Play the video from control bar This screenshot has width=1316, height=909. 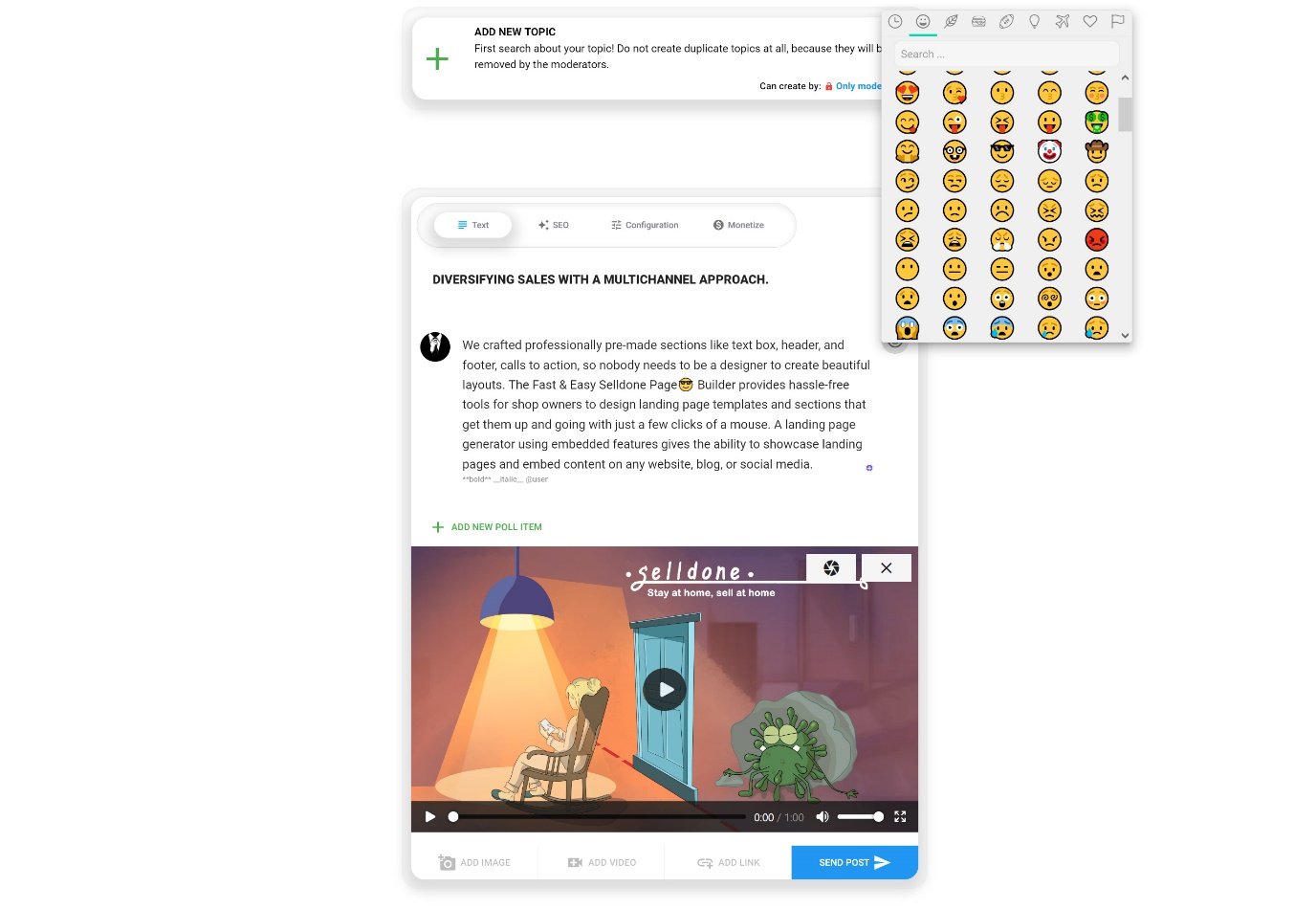click(x=430, y=817)
